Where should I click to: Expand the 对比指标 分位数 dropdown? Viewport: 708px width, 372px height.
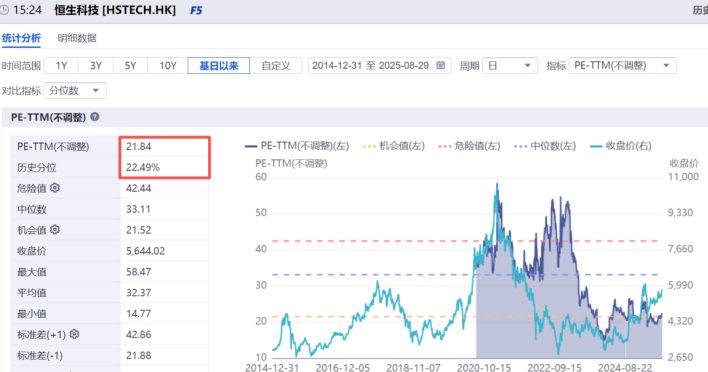pos(75,91)
